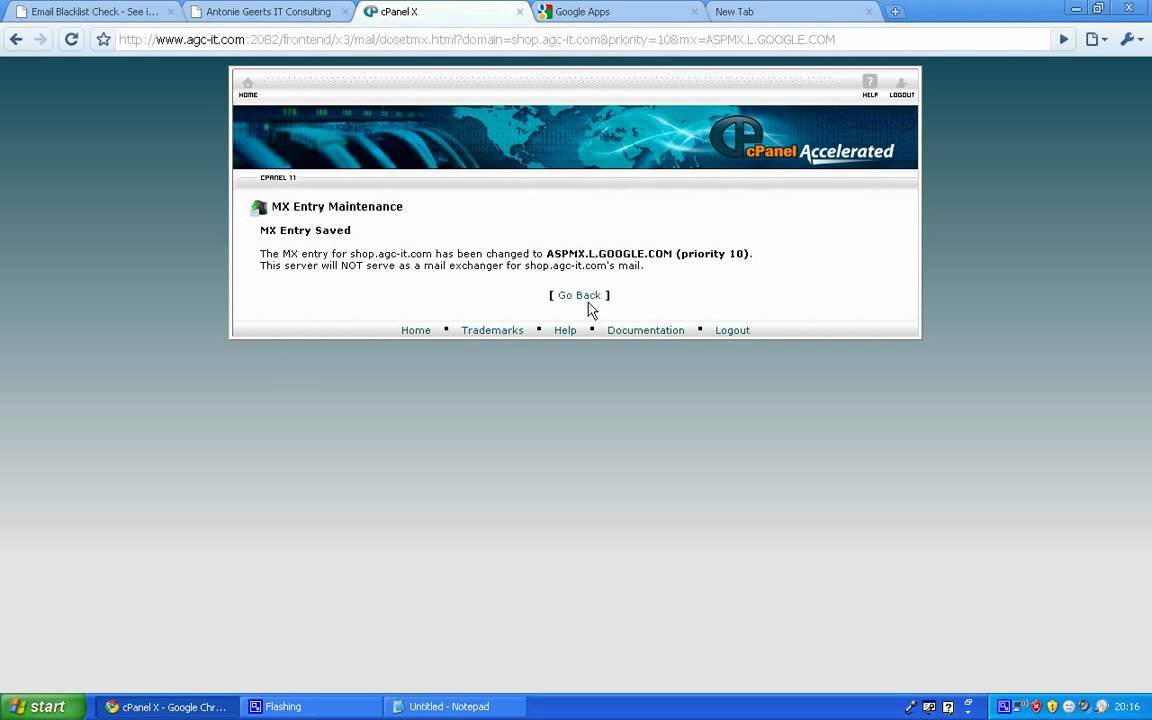Click the 'MX Entry Saved' heading text
This screenshot has width=1152, height=720.
click(x=305, y=231)
